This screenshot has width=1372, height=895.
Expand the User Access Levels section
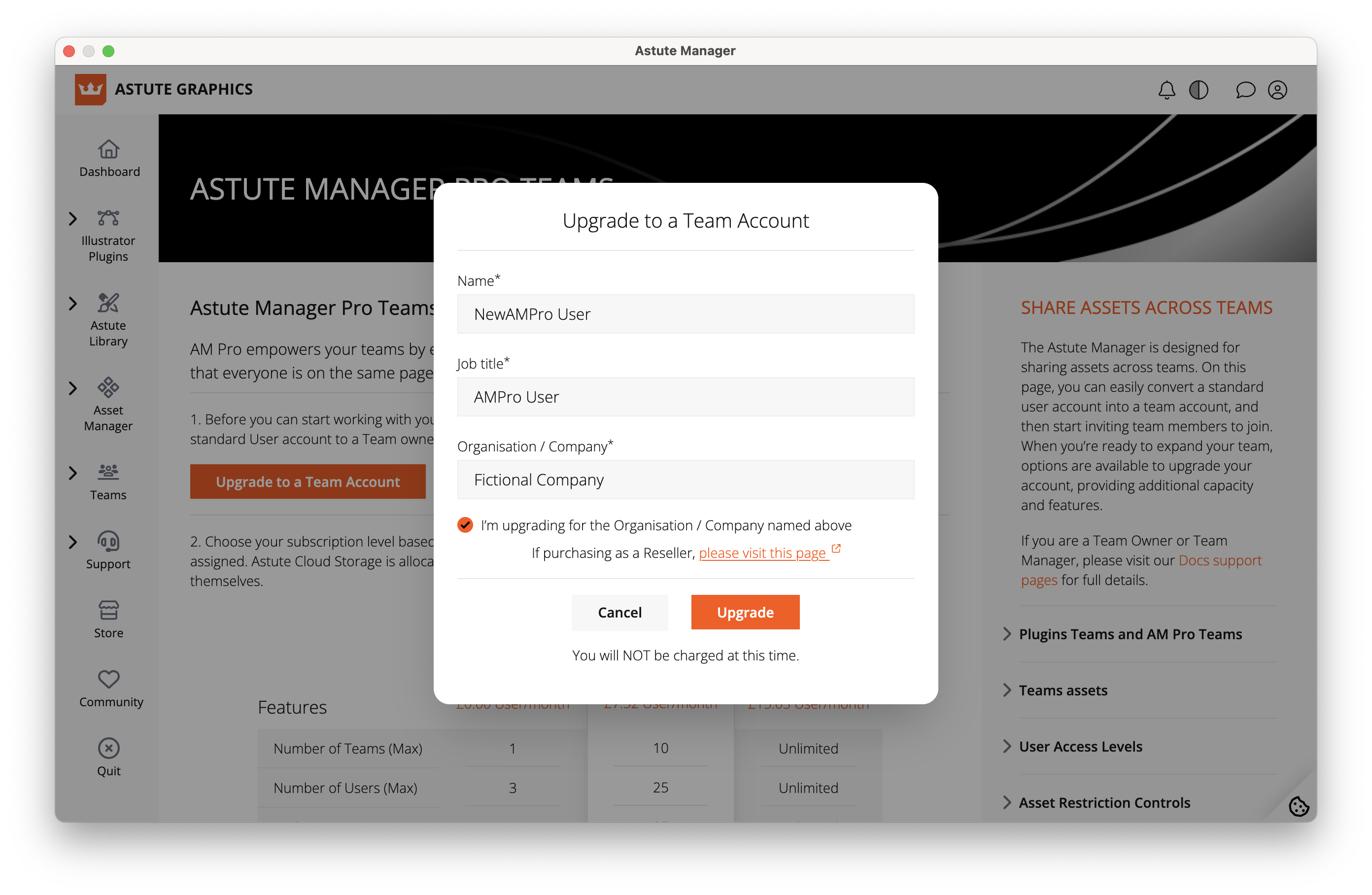(1080, 746)
